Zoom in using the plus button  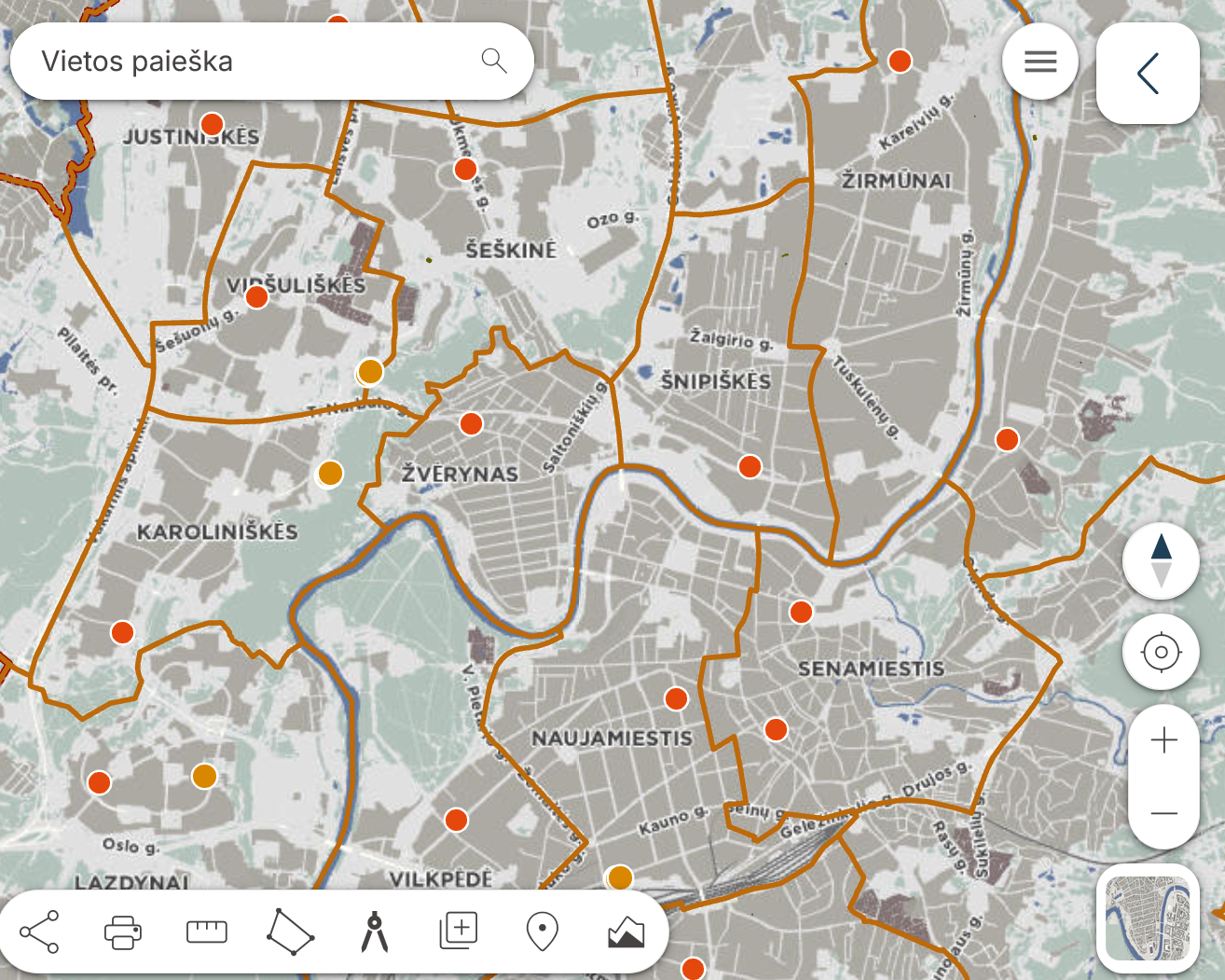tap(1163, 741)
